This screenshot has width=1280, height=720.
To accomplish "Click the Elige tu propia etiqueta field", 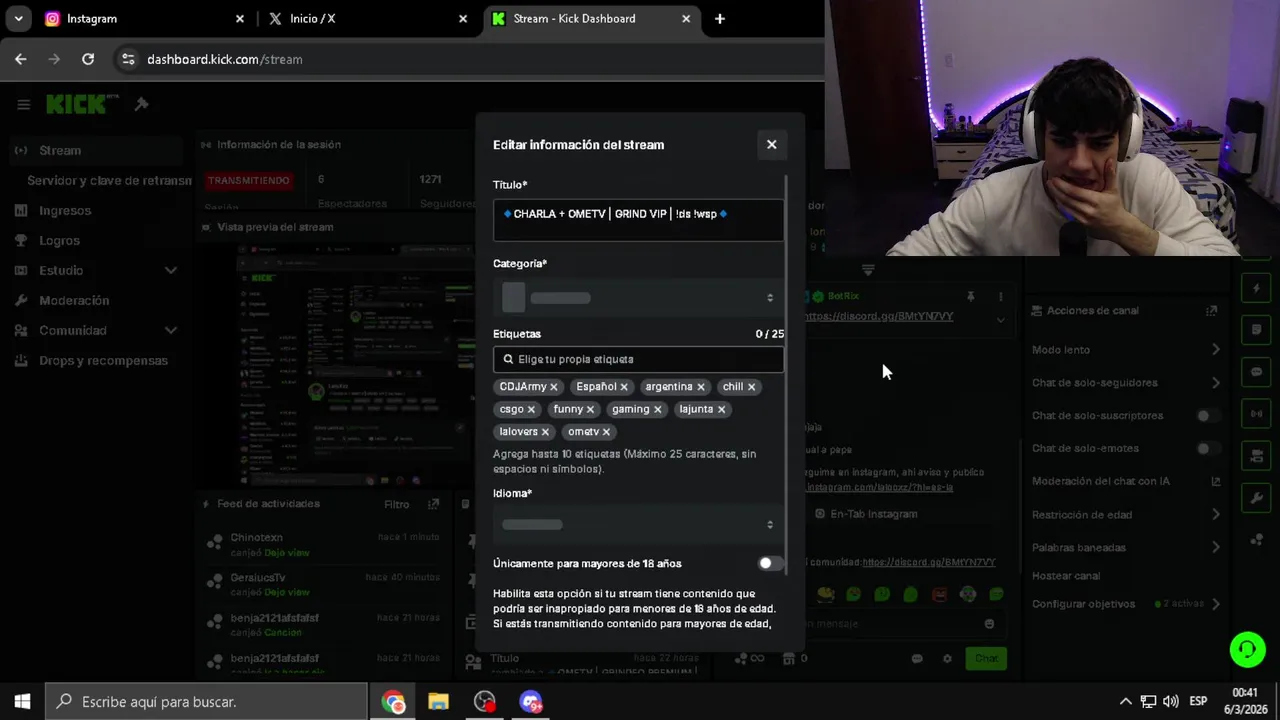I will [638, 359].
